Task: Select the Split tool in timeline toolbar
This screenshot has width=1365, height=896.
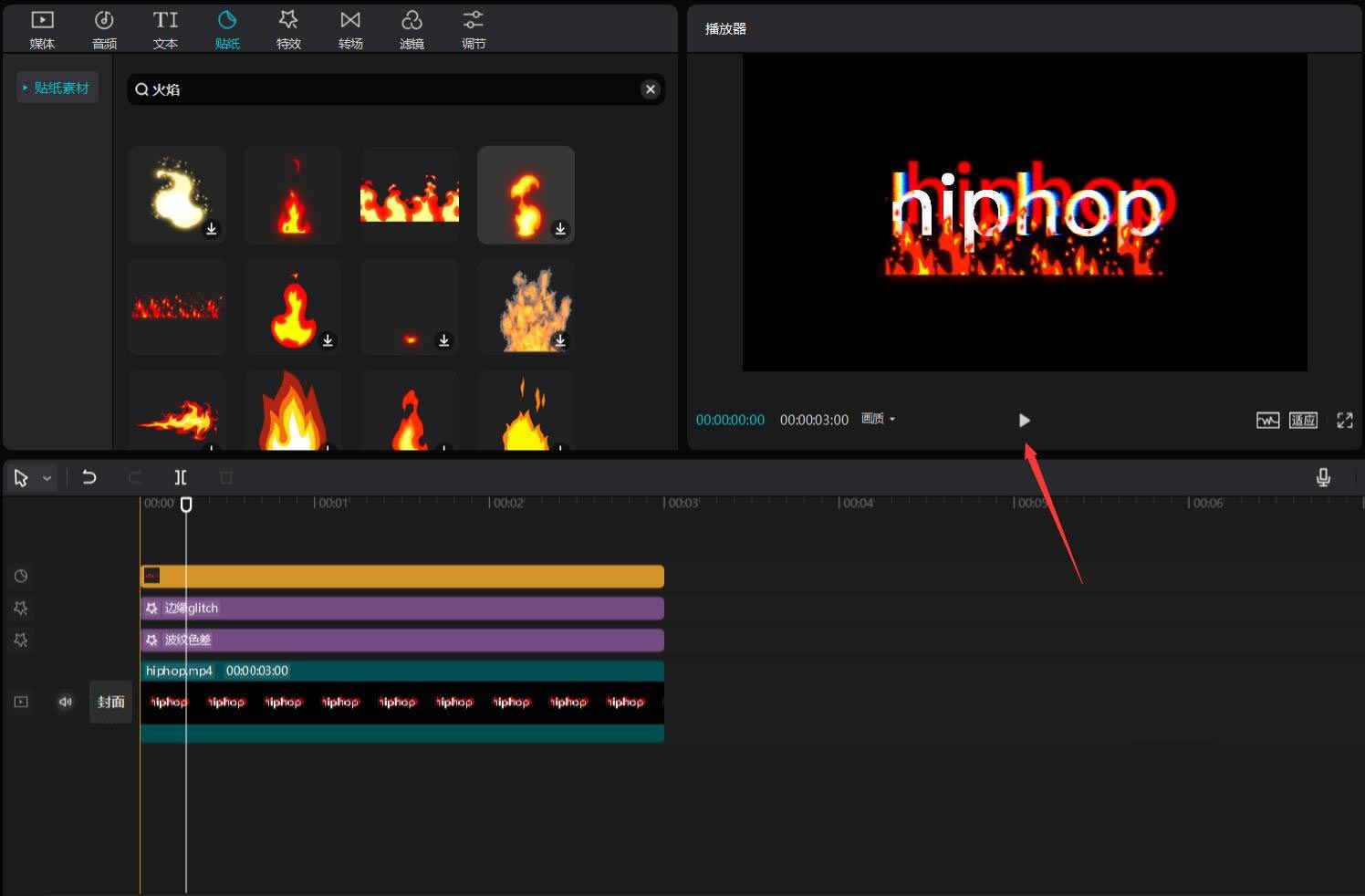Action: 180,476
